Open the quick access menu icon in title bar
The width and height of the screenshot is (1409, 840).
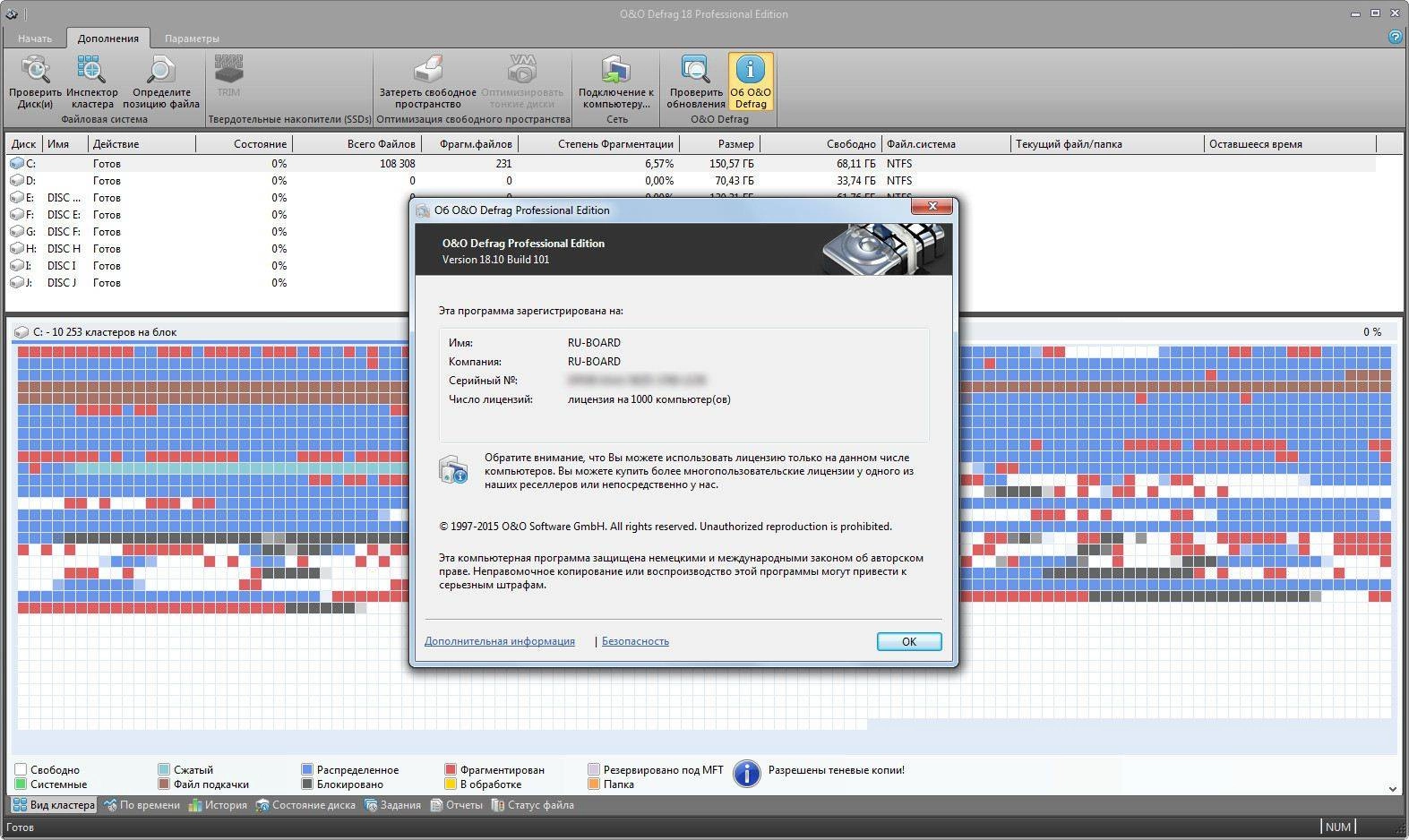[x=11, y=13]
